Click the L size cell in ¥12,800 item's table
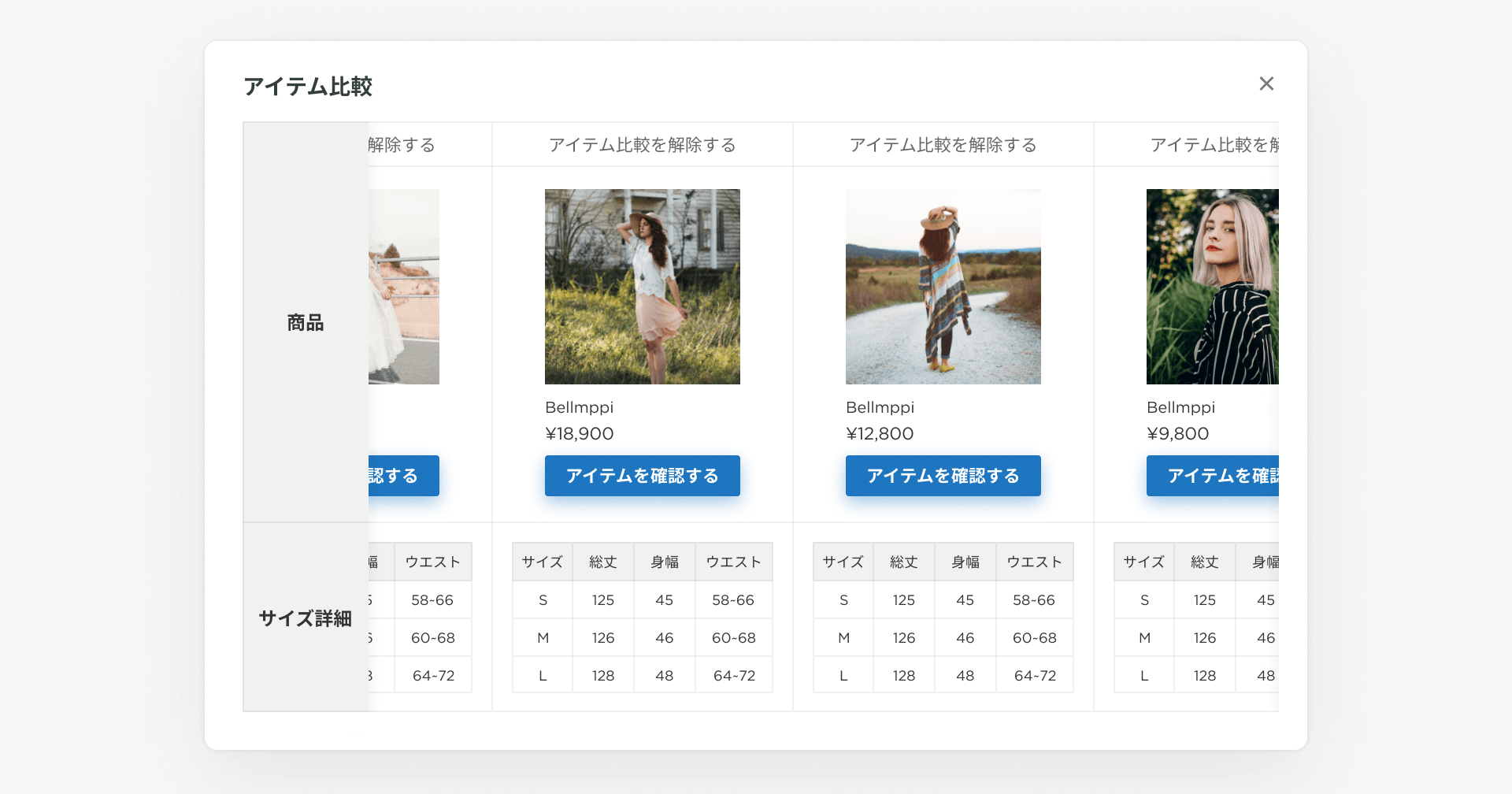1512x794 pixels. click(x=843, y=676)
